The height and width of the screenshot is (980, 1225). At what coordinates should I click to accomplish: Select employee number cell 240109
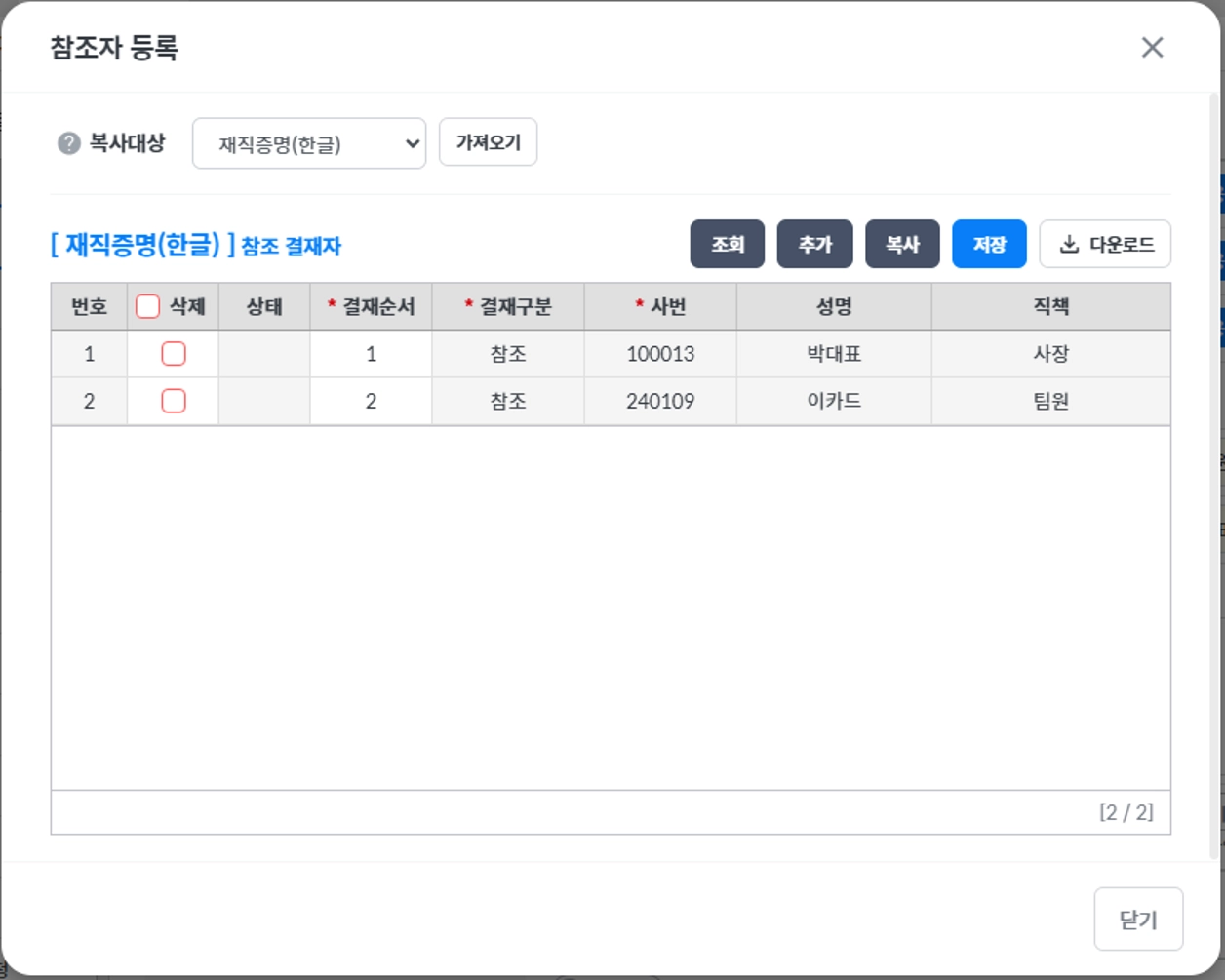coord(660,401)
